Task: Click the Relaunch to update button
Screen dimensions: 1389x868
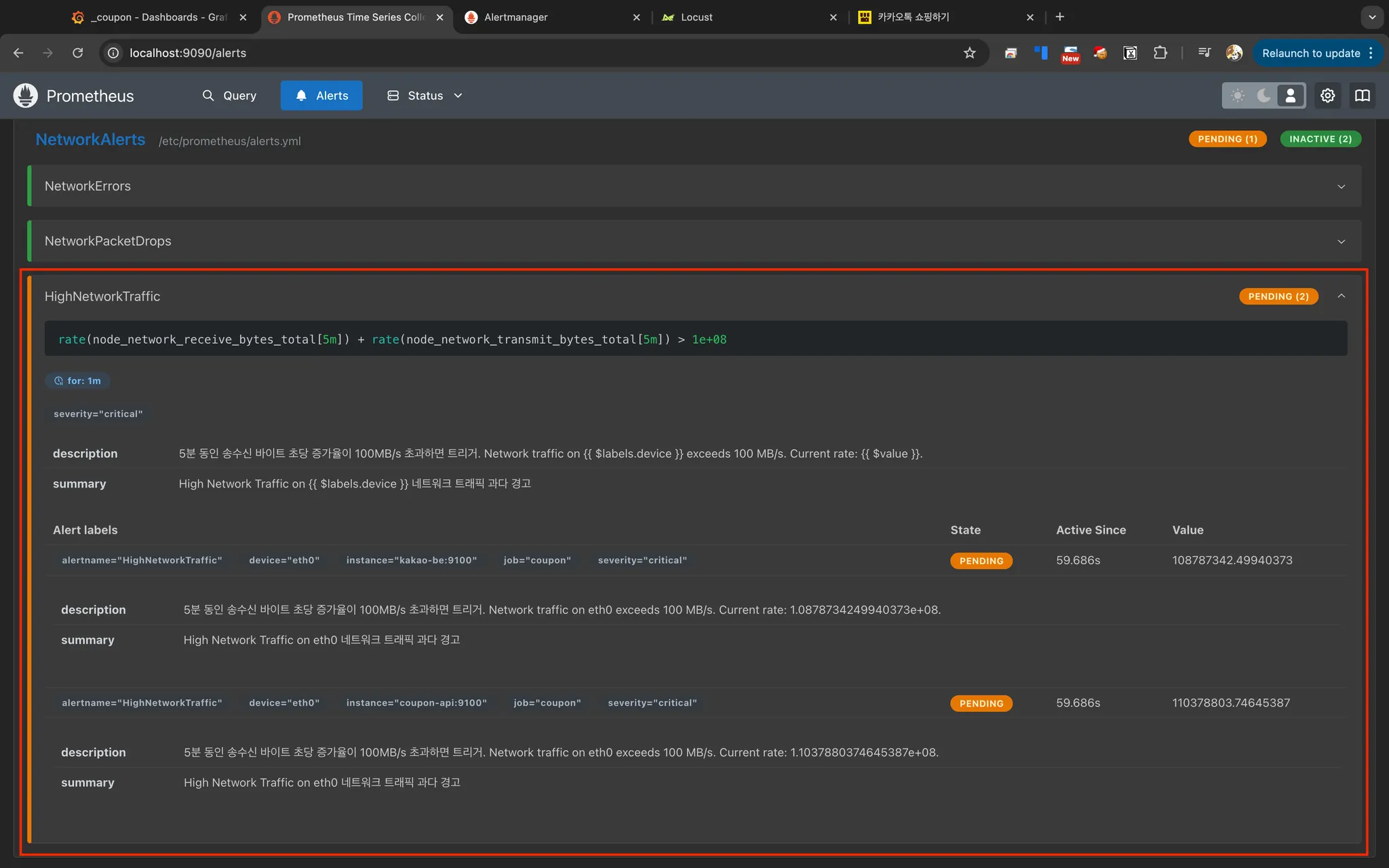Action: [1310, 53]
